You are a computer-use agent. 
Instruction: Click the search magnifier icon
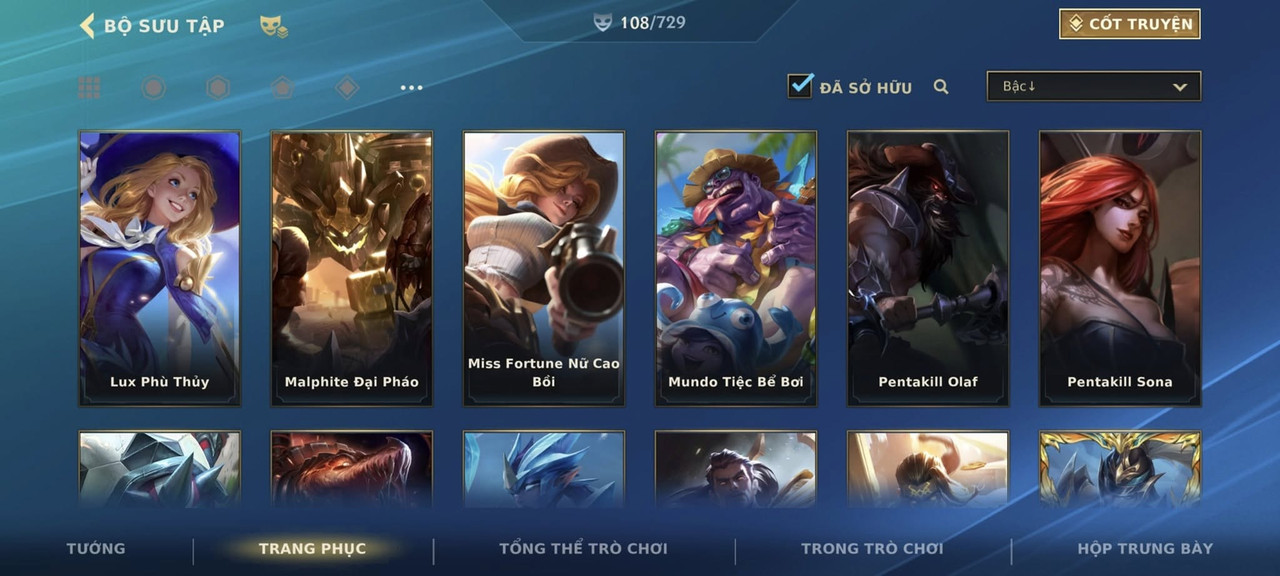coord(941,87)
